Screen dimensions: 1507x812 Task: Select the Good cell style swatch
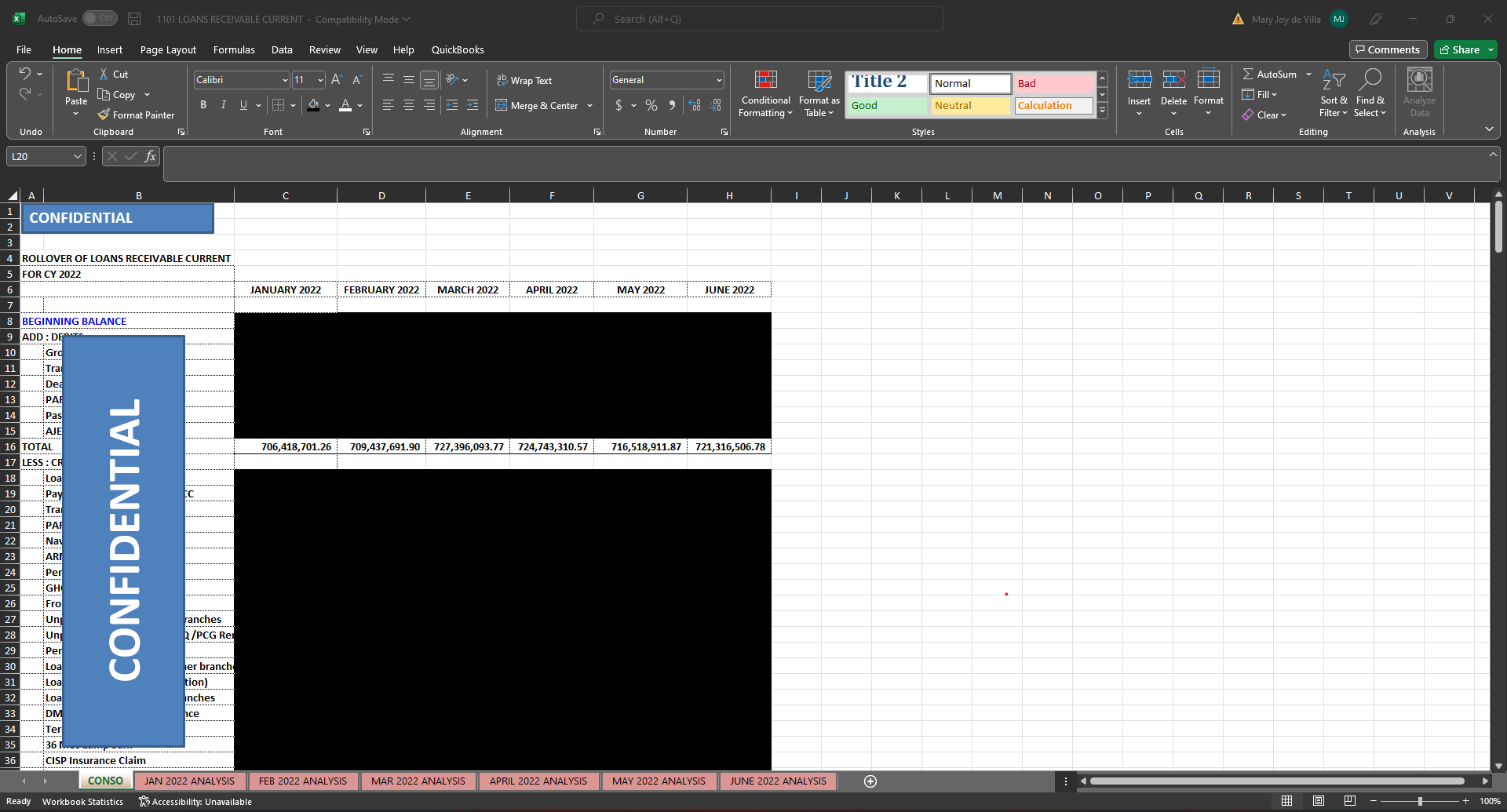pyautogui.click(x=887, y=105)
